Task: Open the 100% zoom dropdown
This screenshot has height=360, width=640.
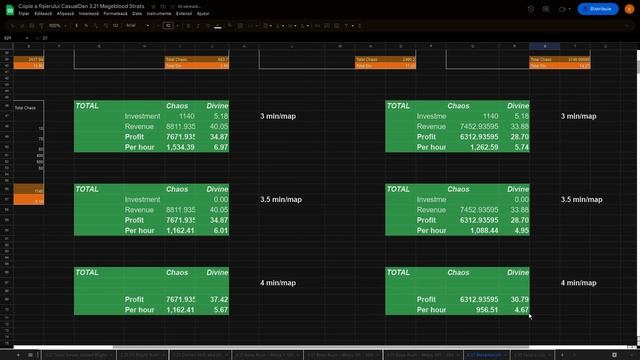Action: [x=57, y=26]
